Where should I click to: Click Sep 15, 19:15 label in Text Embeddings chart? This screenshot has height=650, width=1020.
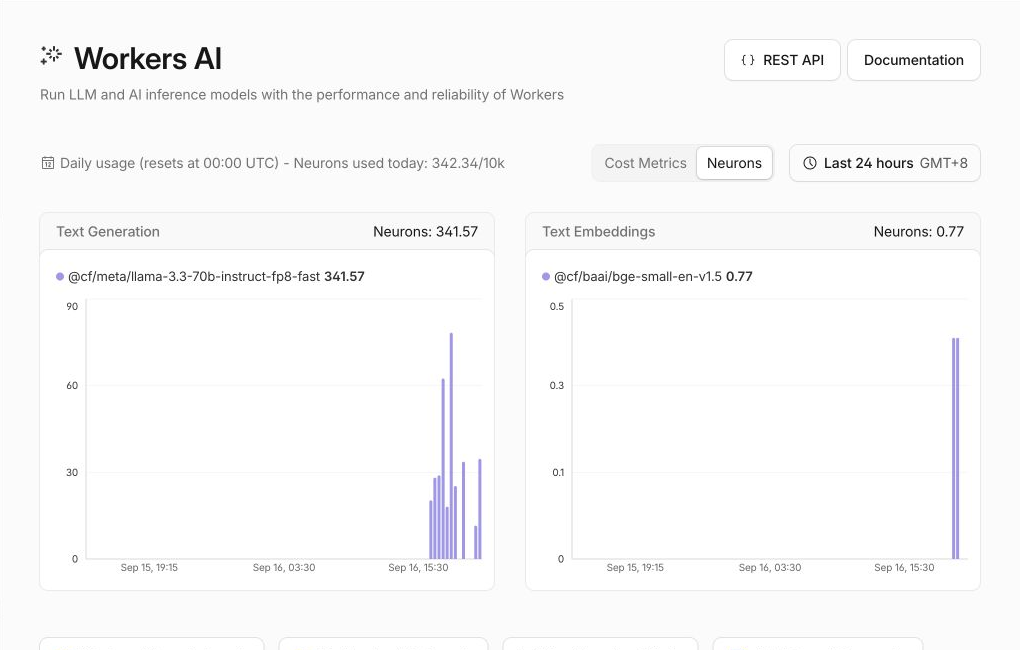tap(635, 567)
